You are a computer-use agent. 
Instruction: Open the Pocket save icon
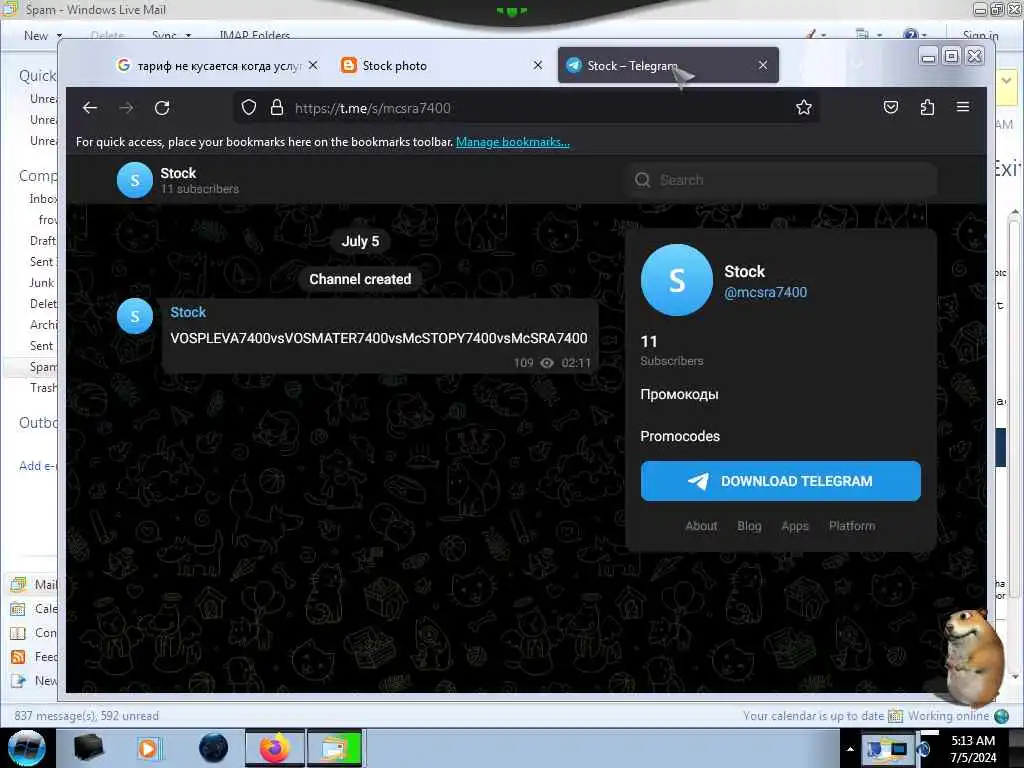891,107
